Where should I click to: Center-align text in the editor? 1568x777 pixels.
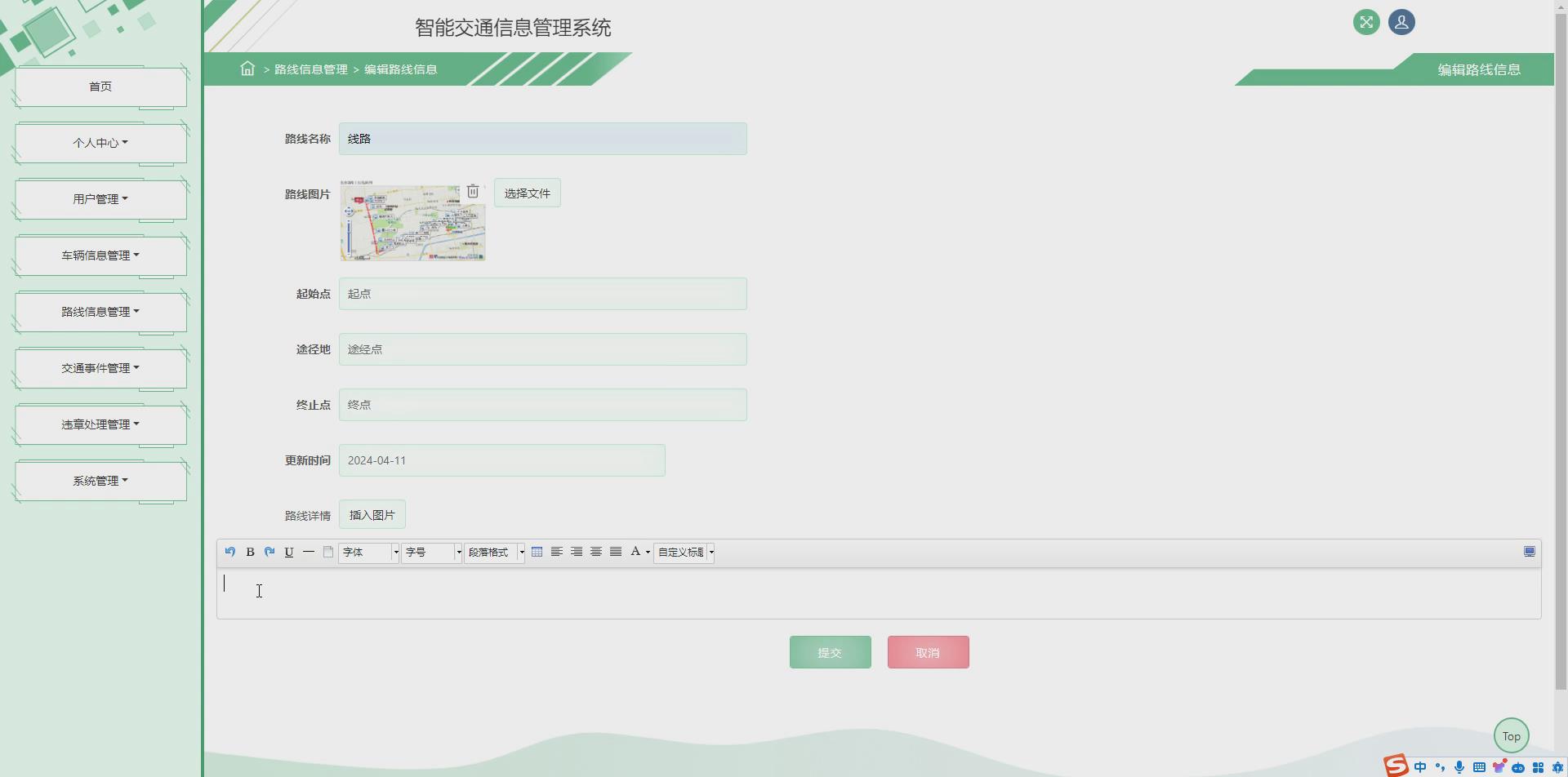[596, 552]
